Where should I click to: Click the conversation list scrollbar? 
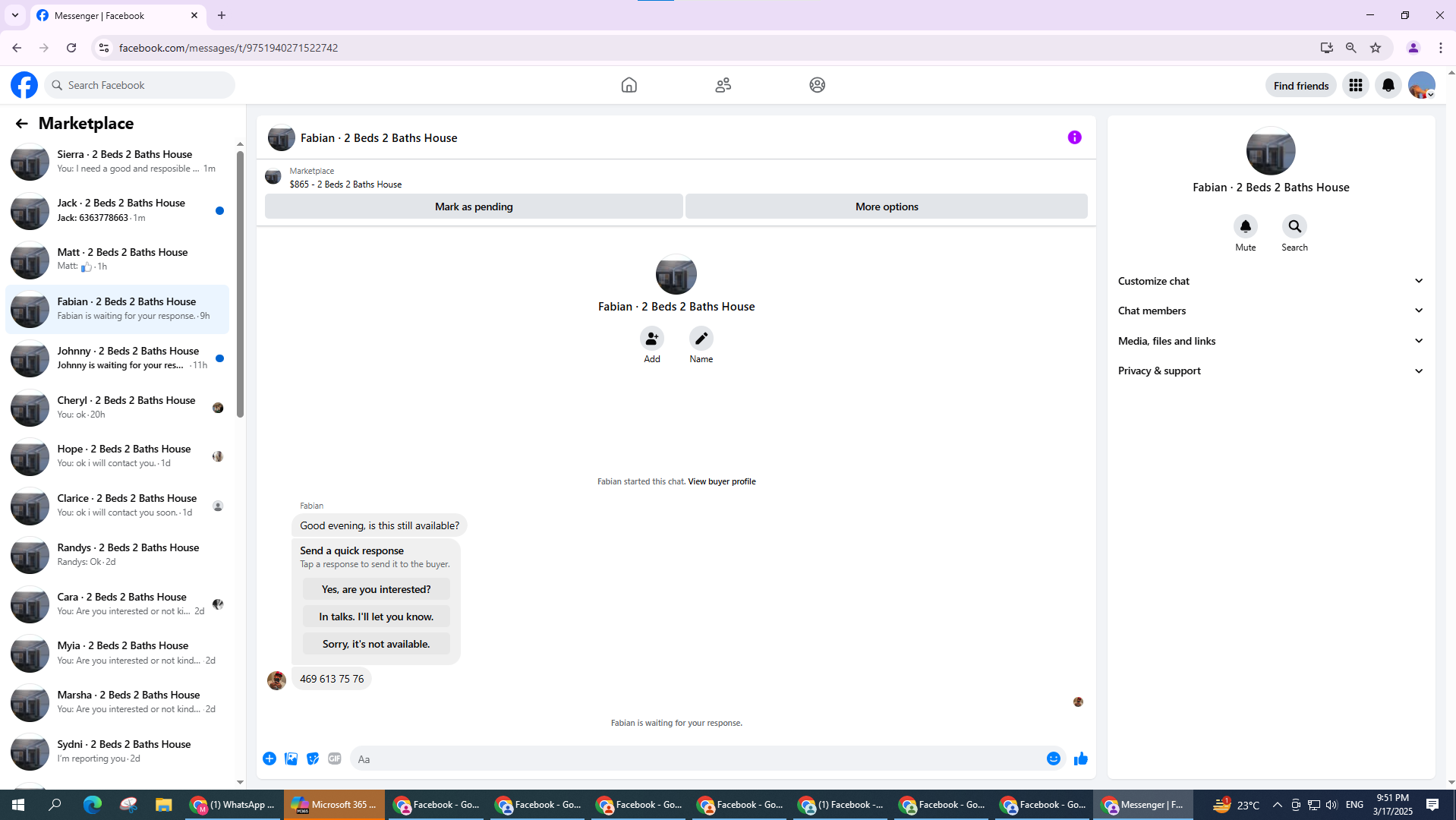point(240,284)
